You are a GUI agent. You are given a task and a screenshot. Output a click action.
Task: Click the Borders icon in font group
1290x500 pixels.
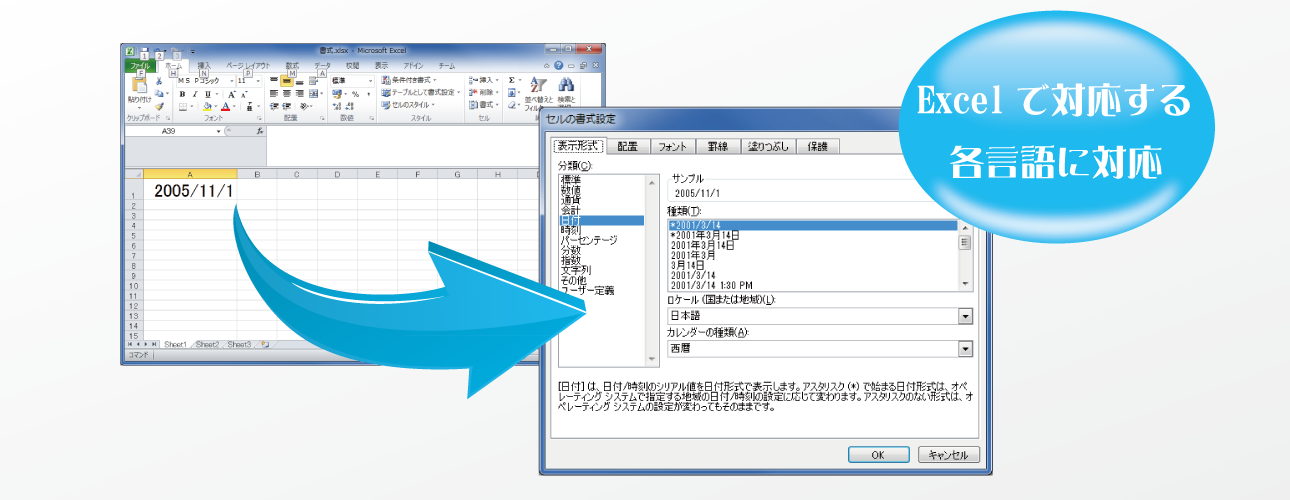(184, 106)
